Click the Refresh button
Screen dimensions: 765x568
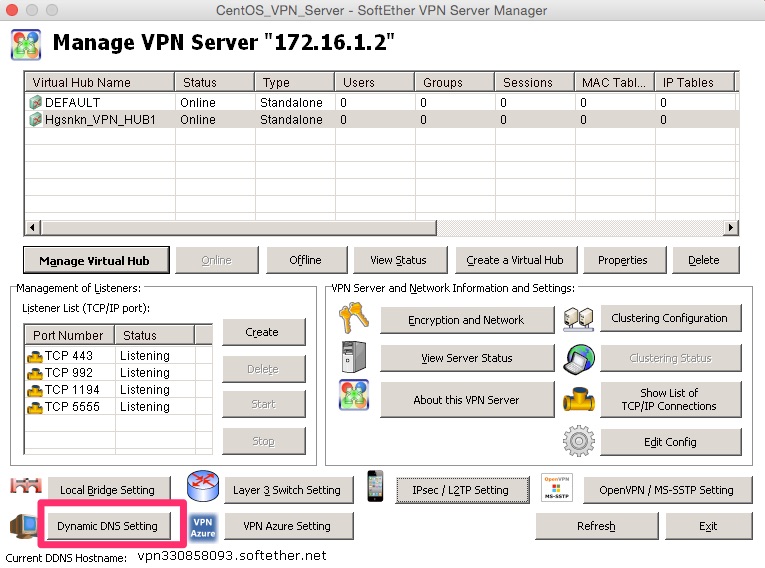tap(597, 526)
